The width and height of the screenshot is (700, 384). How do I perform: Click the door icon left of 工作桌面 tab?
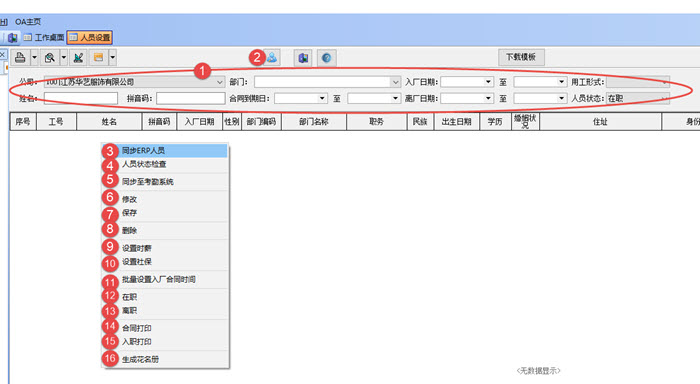(x=12, y=38)
